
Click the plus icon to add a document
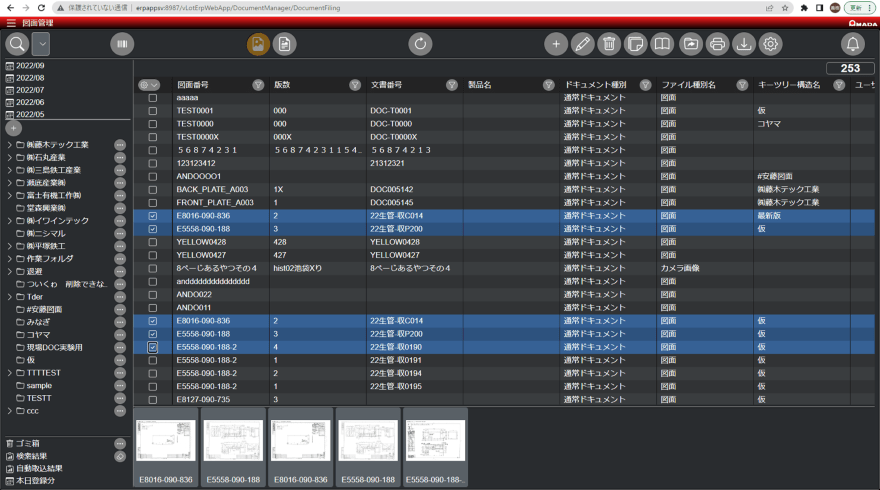556,44
